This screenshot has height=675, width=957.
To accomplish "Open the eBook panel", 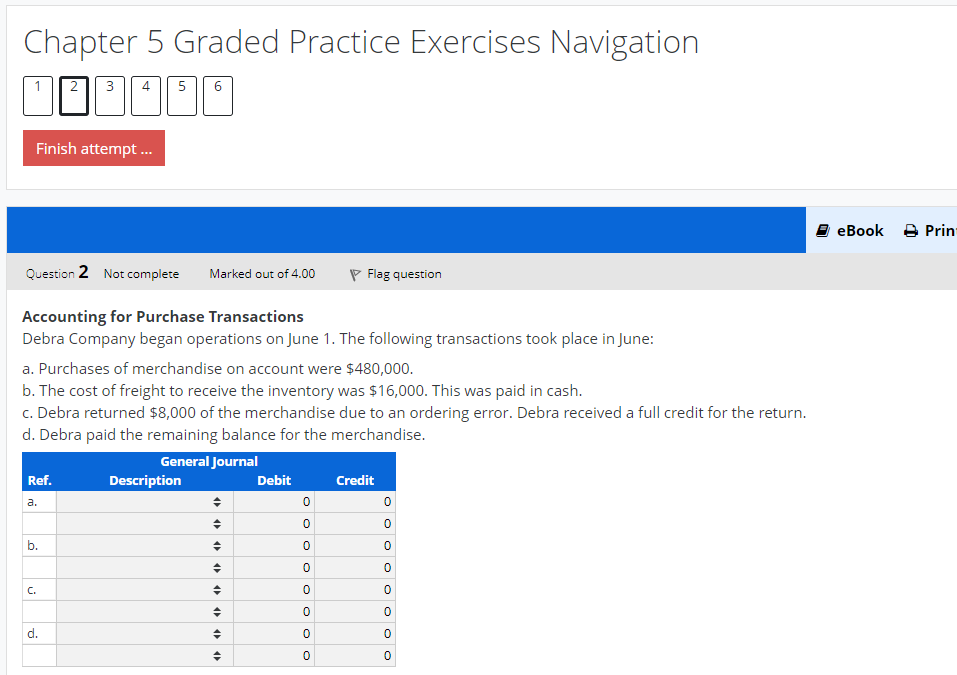I will (849, 230).
